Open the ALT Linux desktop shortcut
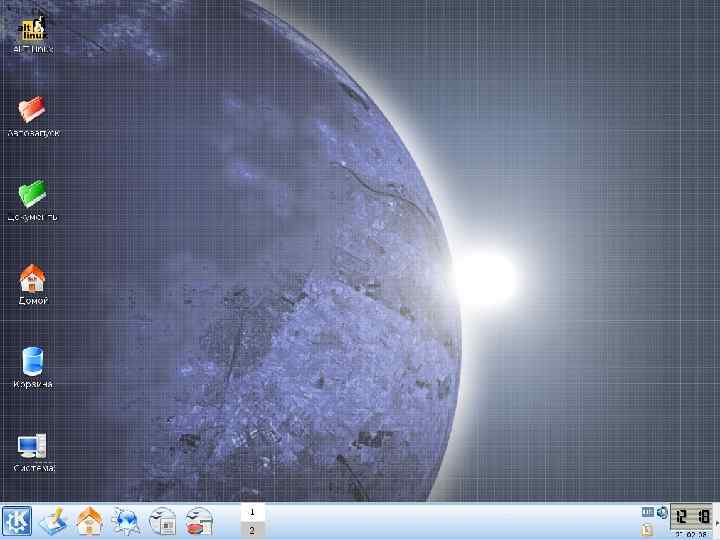This screenshot has width=720, height=540. (x=33, y=34)
